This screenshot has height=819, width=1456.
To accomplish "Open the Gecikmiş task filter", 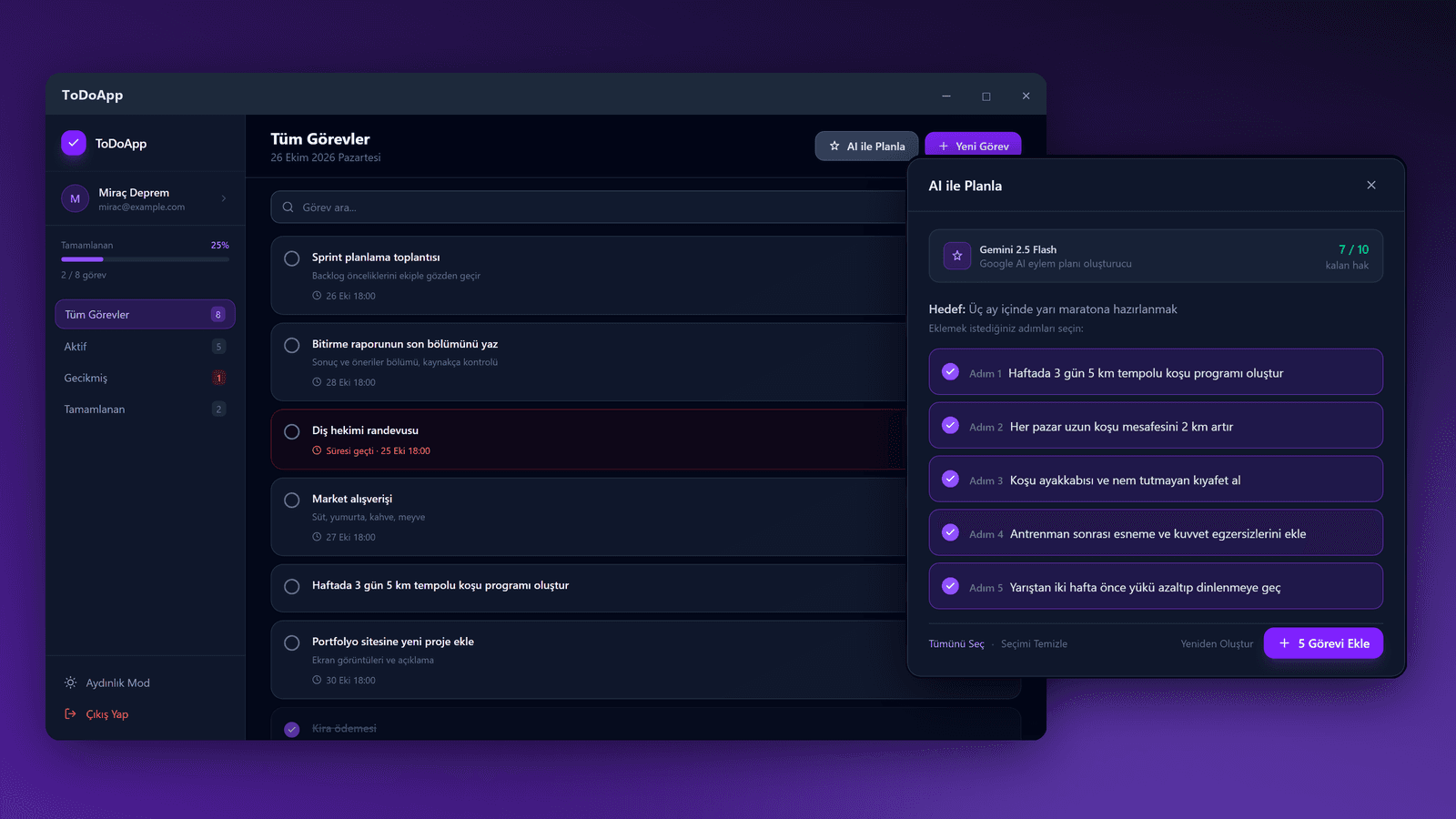I will (x=146, y=378).
